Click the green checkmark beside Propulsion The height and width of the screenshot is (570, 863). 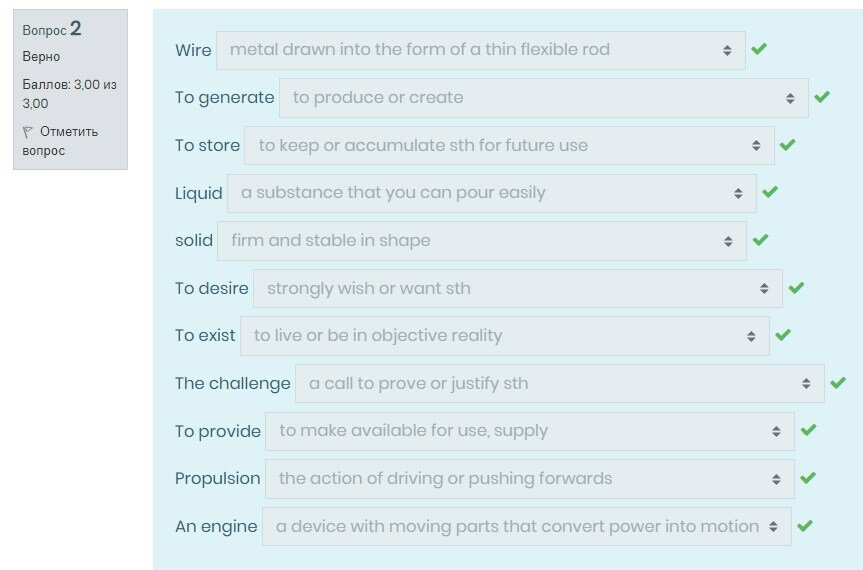(x=808, y=478)
